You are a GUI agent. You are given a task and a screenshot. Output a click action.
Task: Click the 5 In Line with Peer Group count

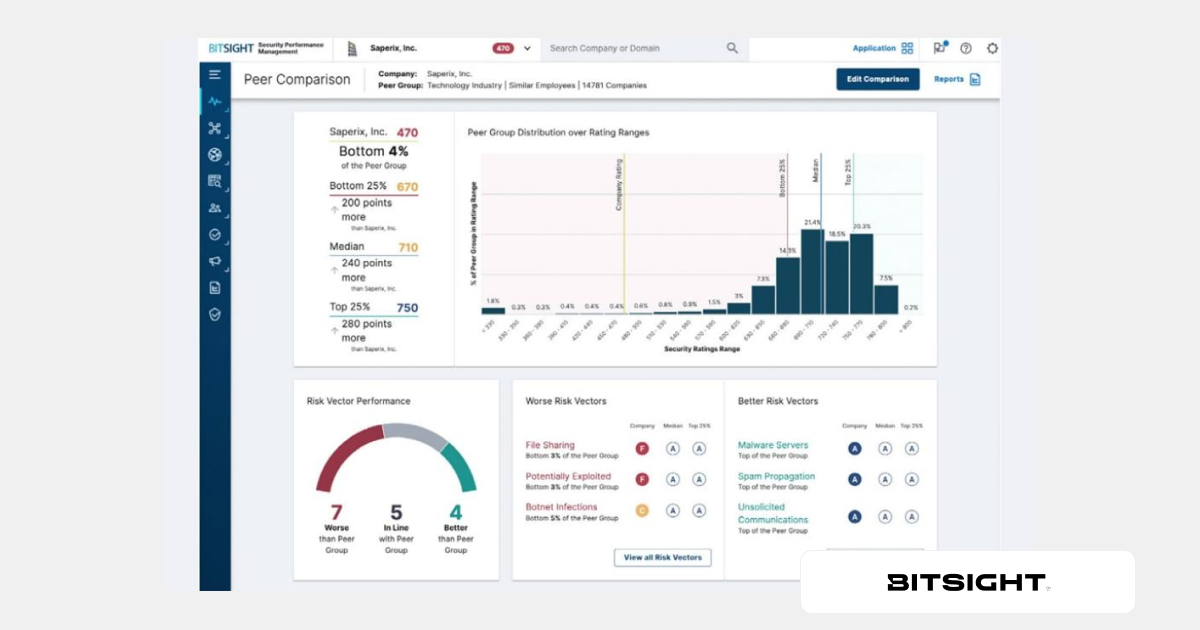[x=396, y=513]
